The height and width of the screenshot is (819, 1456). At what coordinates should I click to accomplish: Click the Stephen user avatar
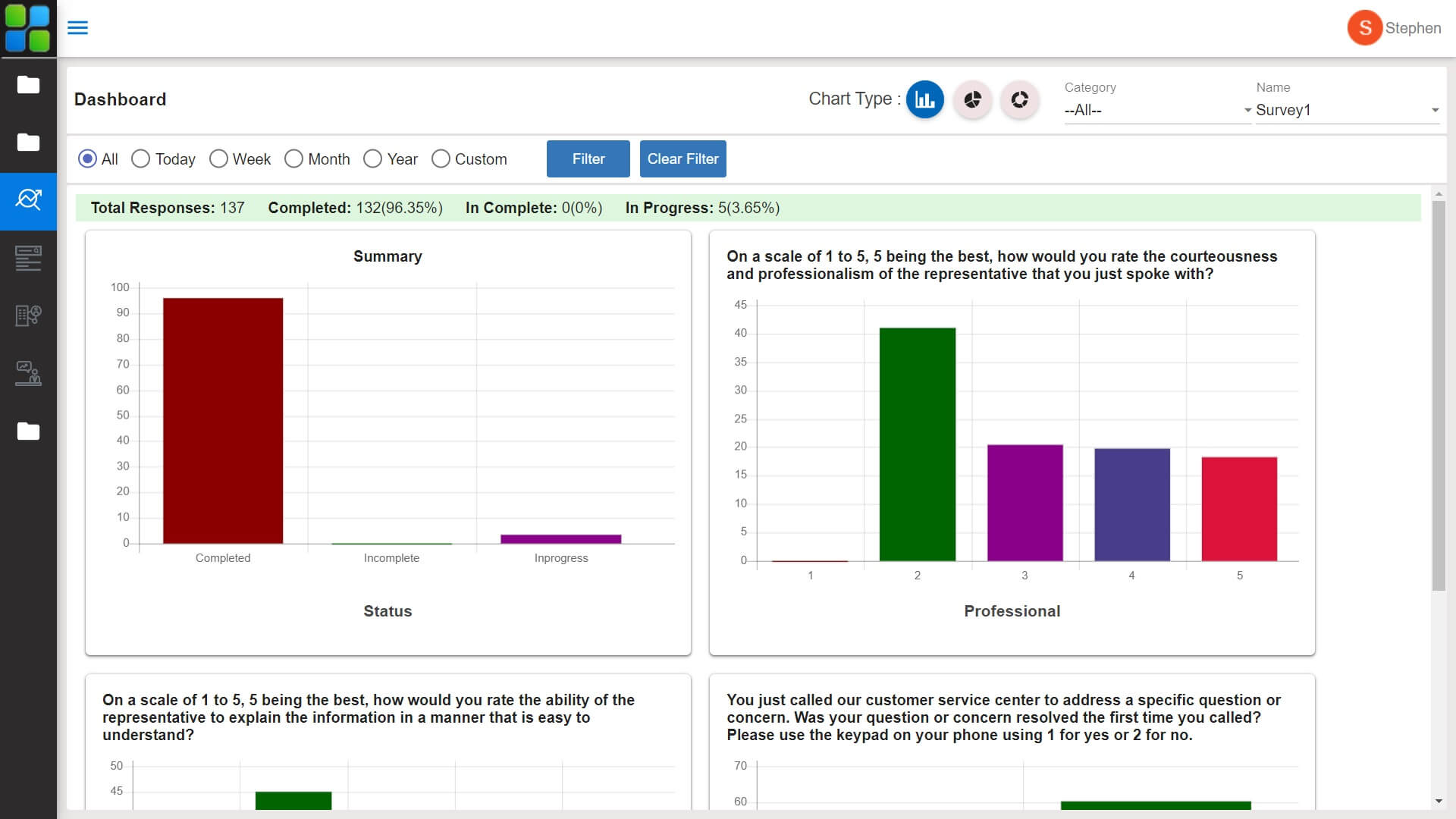pos(1364,28)
